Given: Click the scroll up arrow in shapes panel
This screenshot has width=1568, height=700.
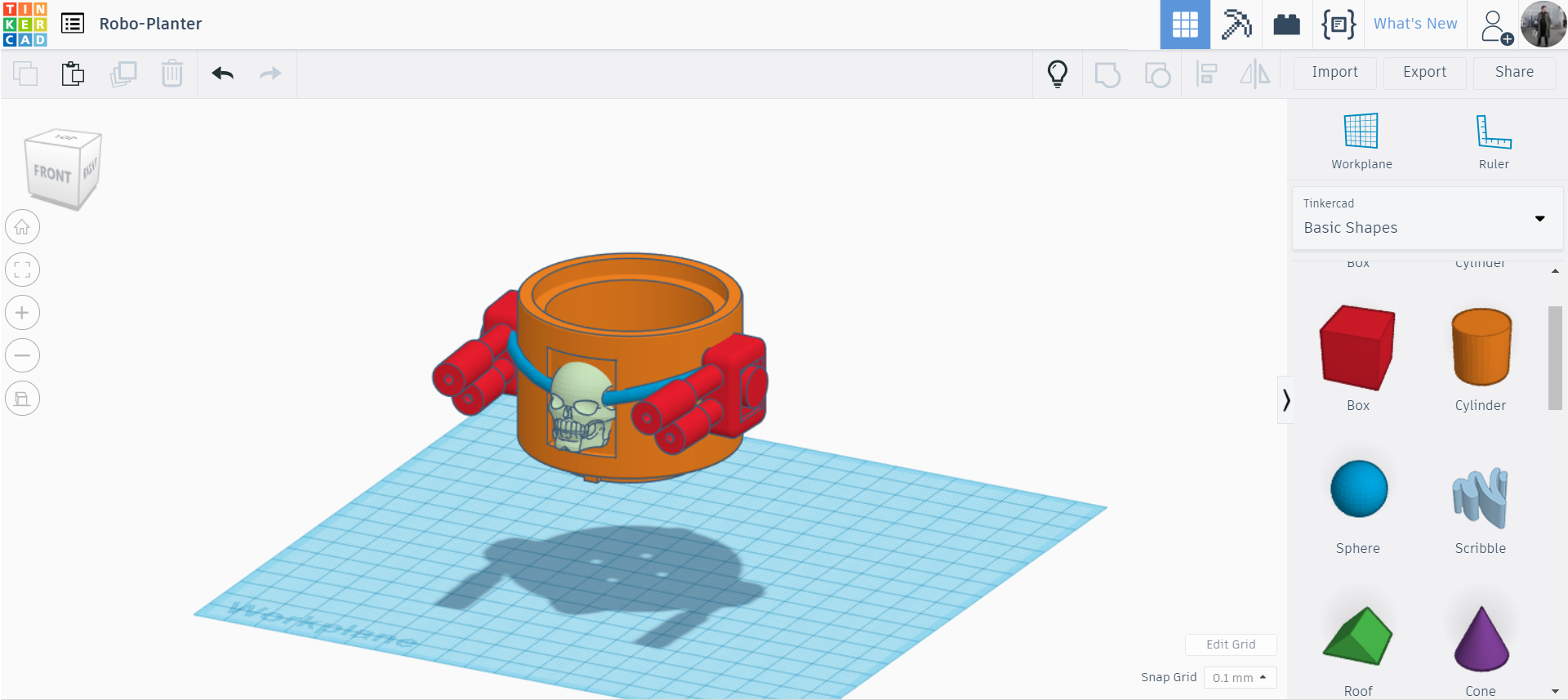Looking at the screenshot, I should pos(1555,271).
